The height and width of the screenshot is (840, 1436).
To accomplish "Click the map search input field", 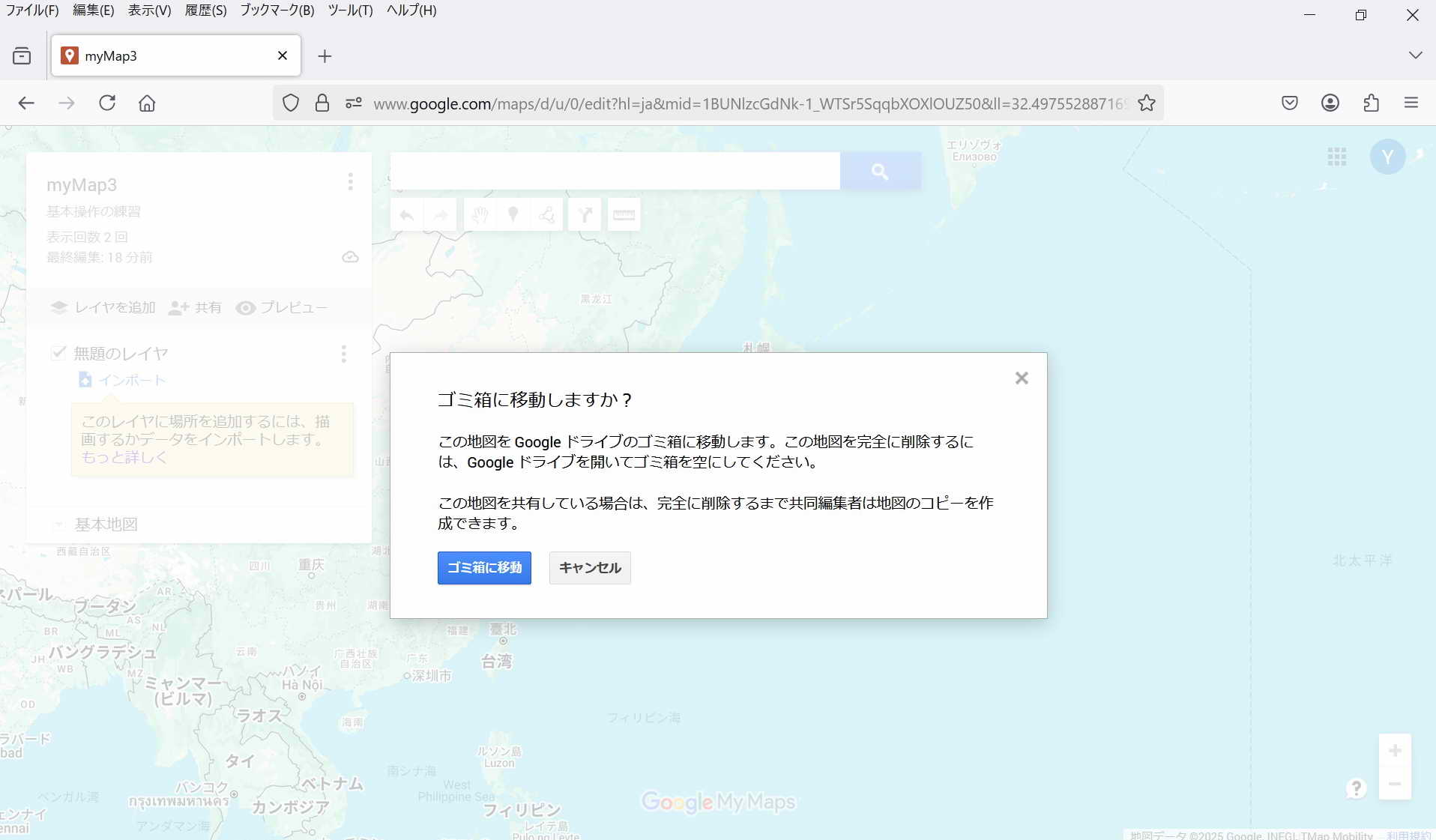I will (615, 172).
